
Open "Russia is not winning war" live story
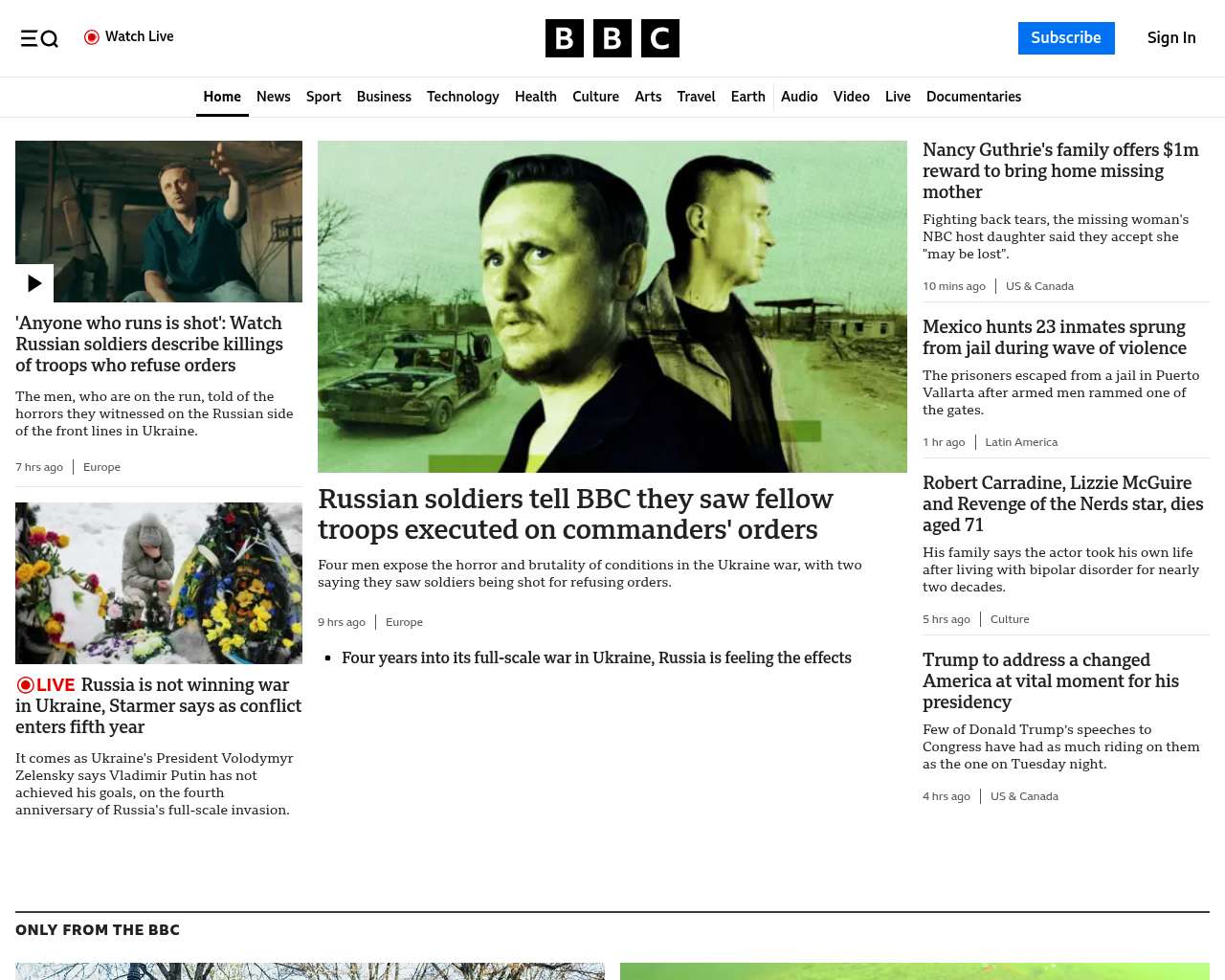click(159, 706)
